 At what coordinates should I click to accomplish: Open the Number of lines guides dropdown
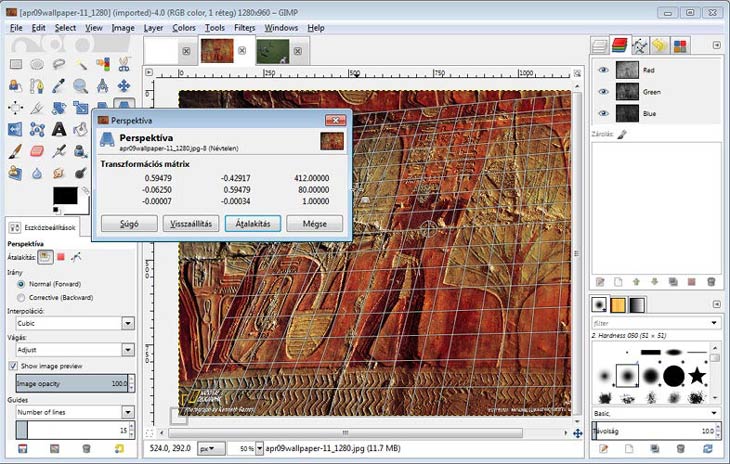pyautogui.click(x=128, y=412)
